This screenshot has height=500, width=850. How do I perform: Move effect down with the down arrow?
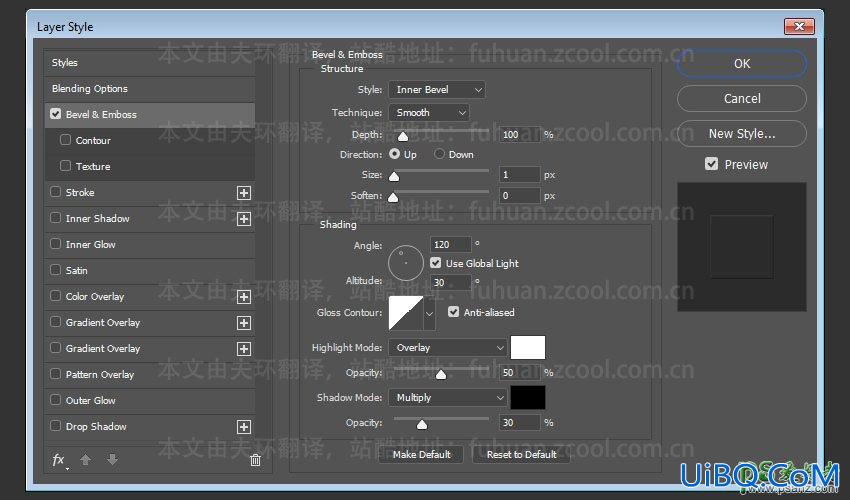[x=112, y=460]
